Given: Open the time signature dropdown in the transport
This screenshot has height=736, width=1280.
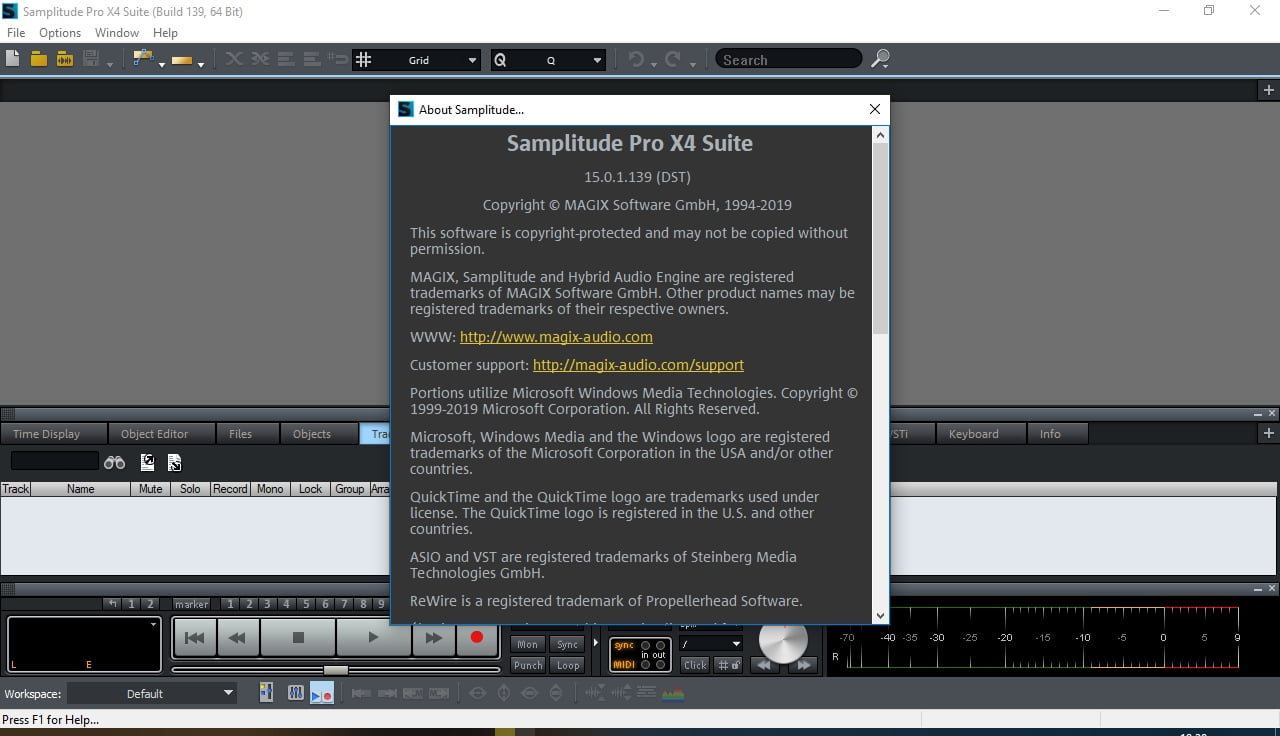Looking at the screenshot, I should pyautogui.click(x=711, y=644).
